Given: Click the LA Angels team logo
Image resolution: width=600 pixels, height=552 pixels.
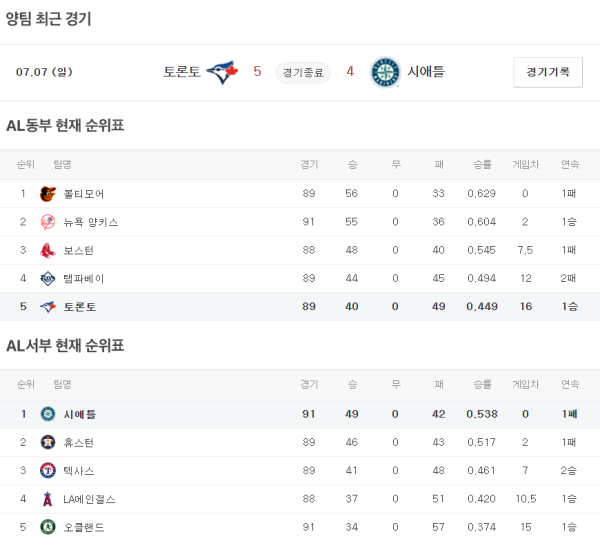Looking at the screenshot, I should point(47,498).
